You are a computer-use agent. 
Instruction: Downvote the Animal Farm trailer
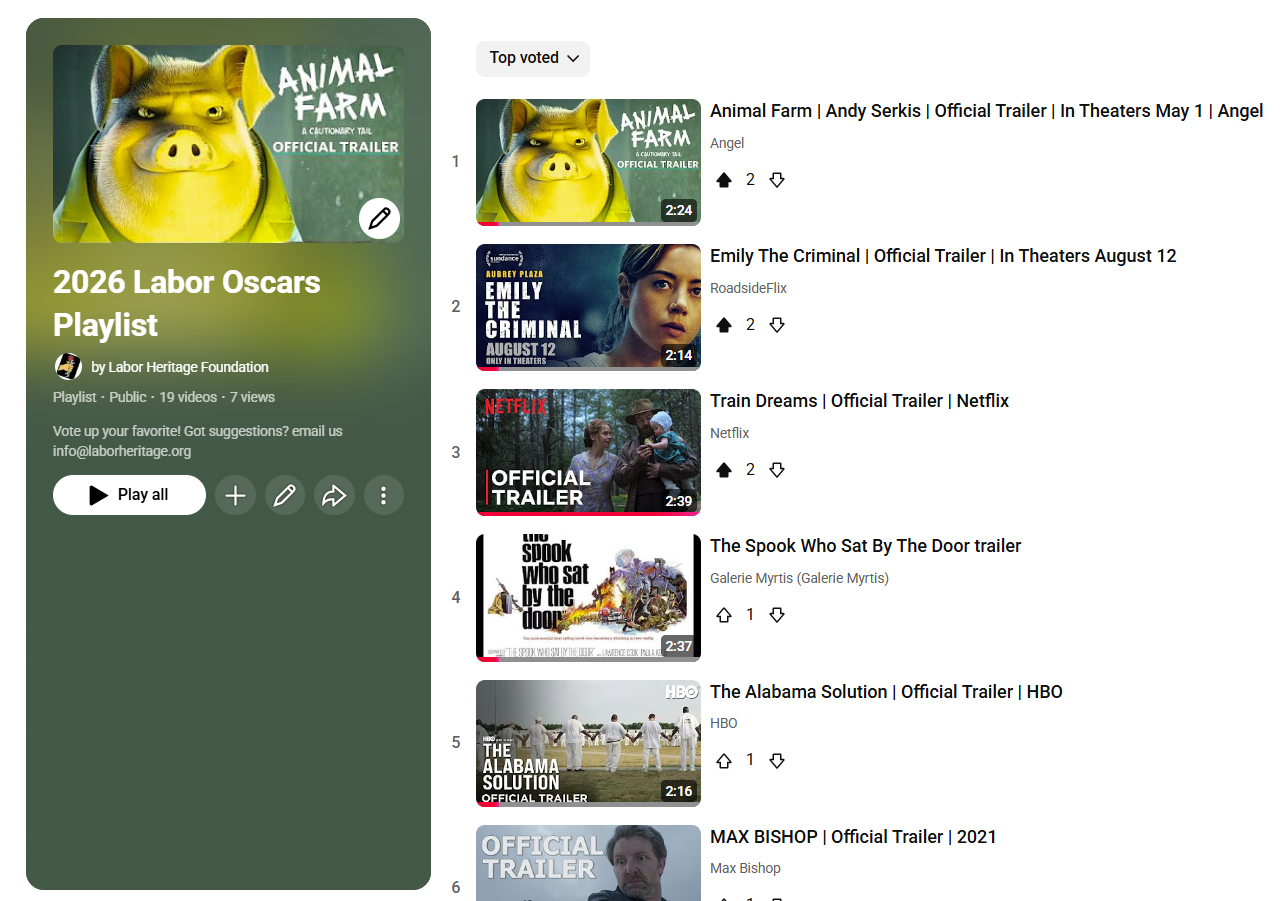click(x=777, y=180)
